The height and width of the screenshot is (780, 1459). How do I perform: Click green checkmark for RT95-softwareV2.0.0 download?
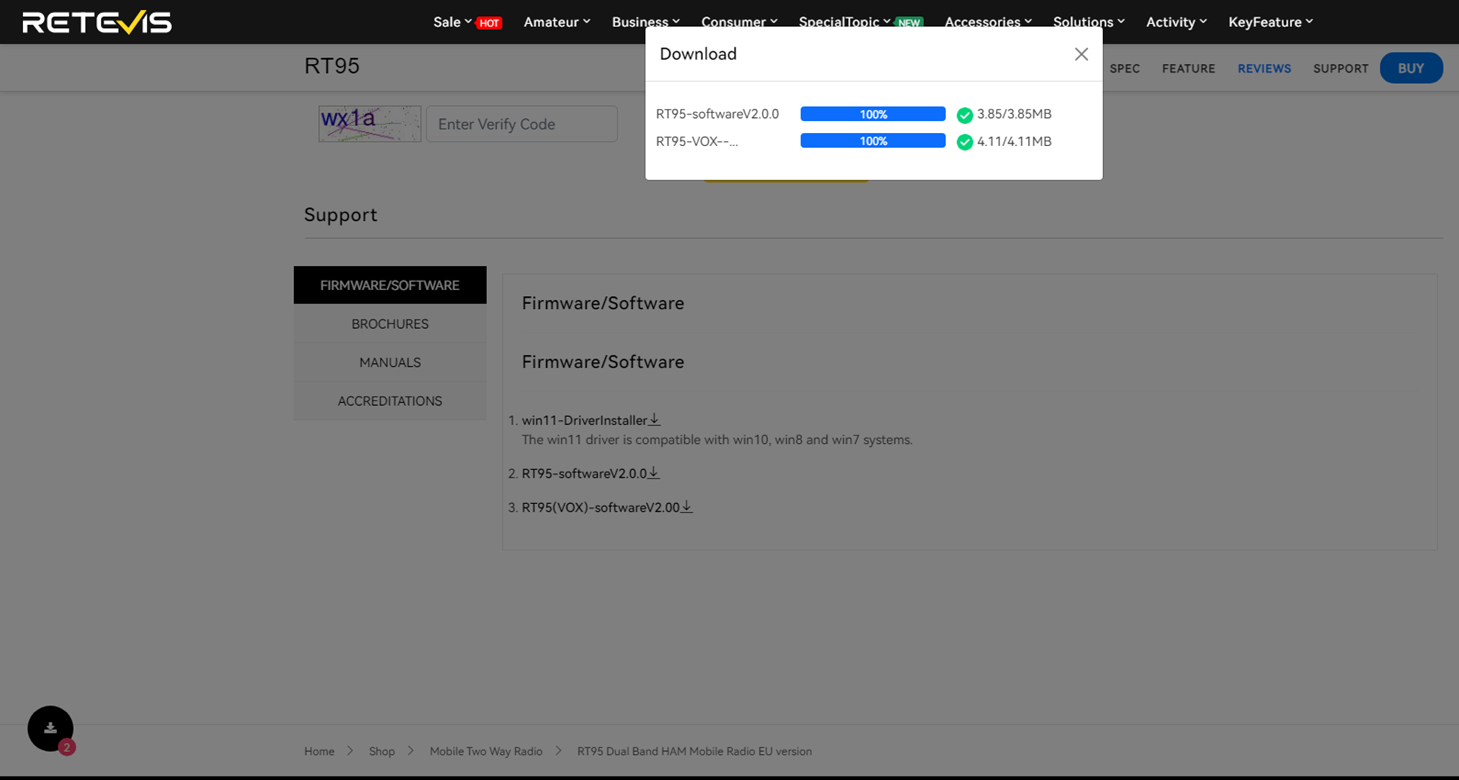(x=965, y=115)
